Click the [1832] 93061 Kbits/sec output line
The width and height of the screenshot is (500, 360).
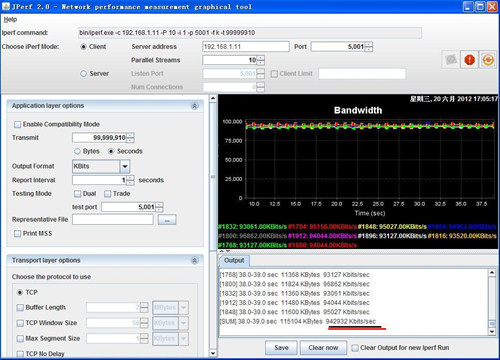(295, 293)
